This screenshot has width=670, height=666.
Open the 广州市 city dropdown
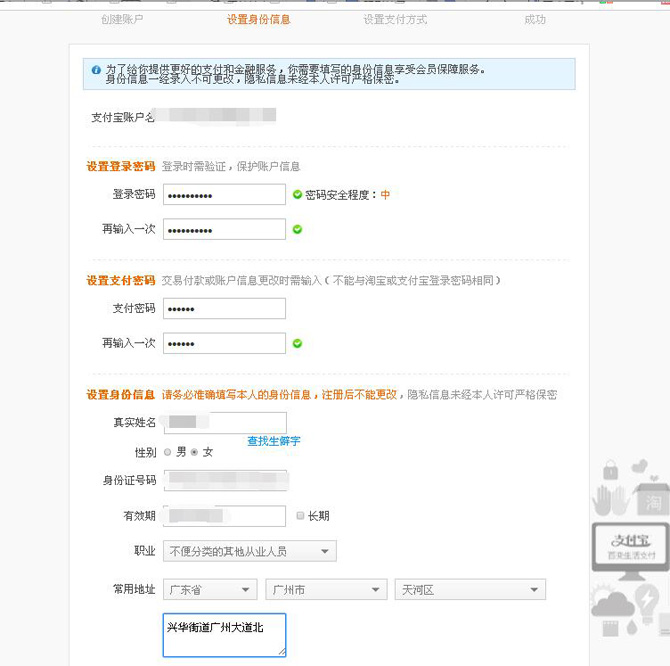click(326, 590)
